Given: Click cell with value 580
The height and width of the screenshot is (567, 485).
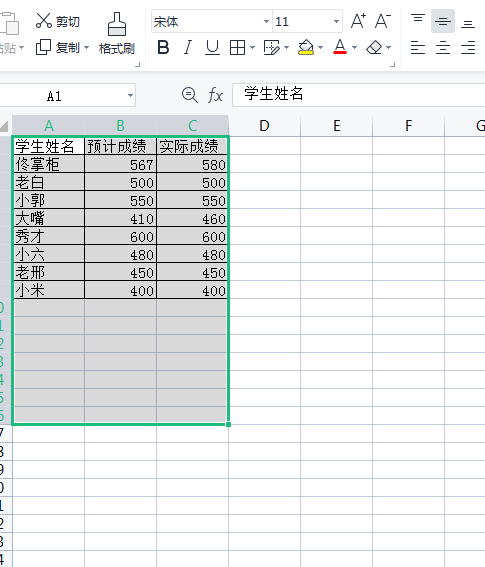Looking at the screenshot, I should tap(192, 164).
